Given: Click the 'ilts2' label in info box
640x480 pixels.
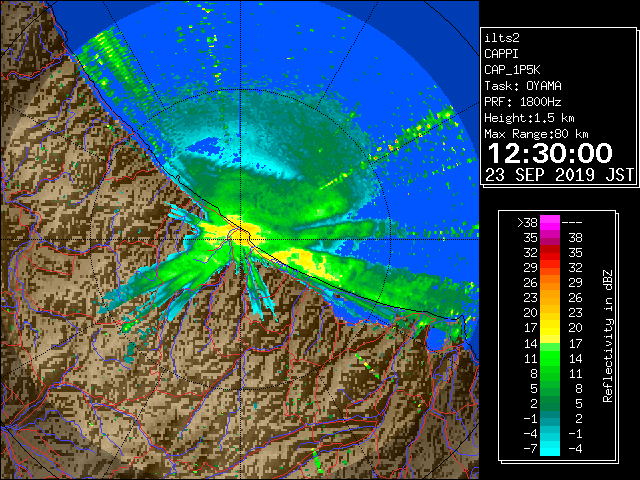Looking at the screenshot, I should 502,38.
